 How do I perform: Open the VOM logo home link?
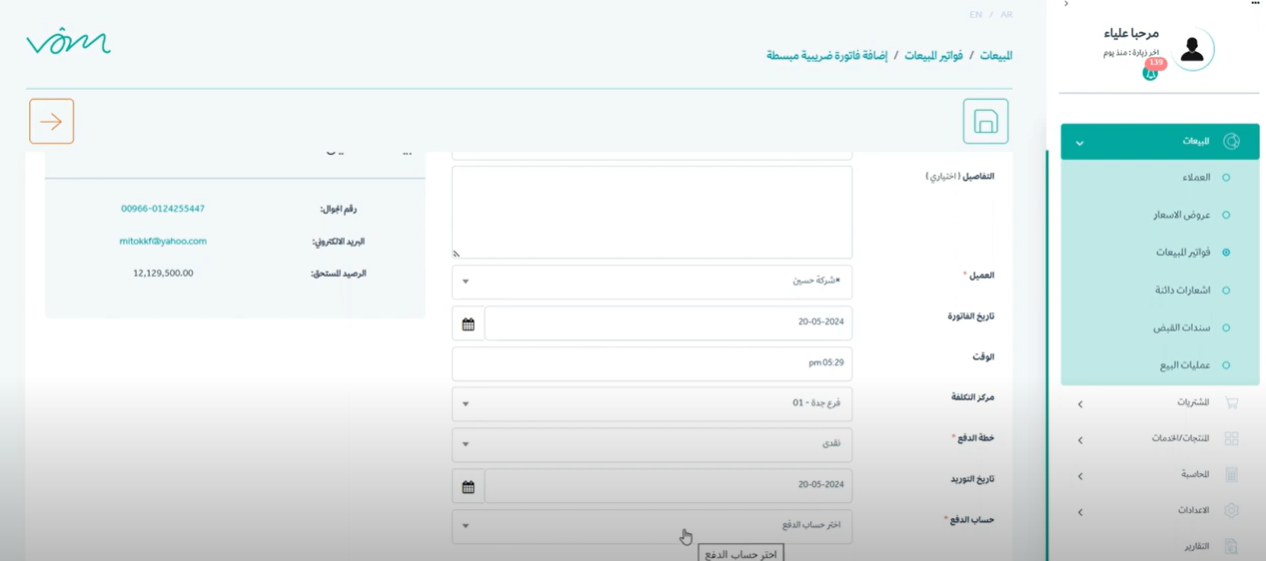68,42
